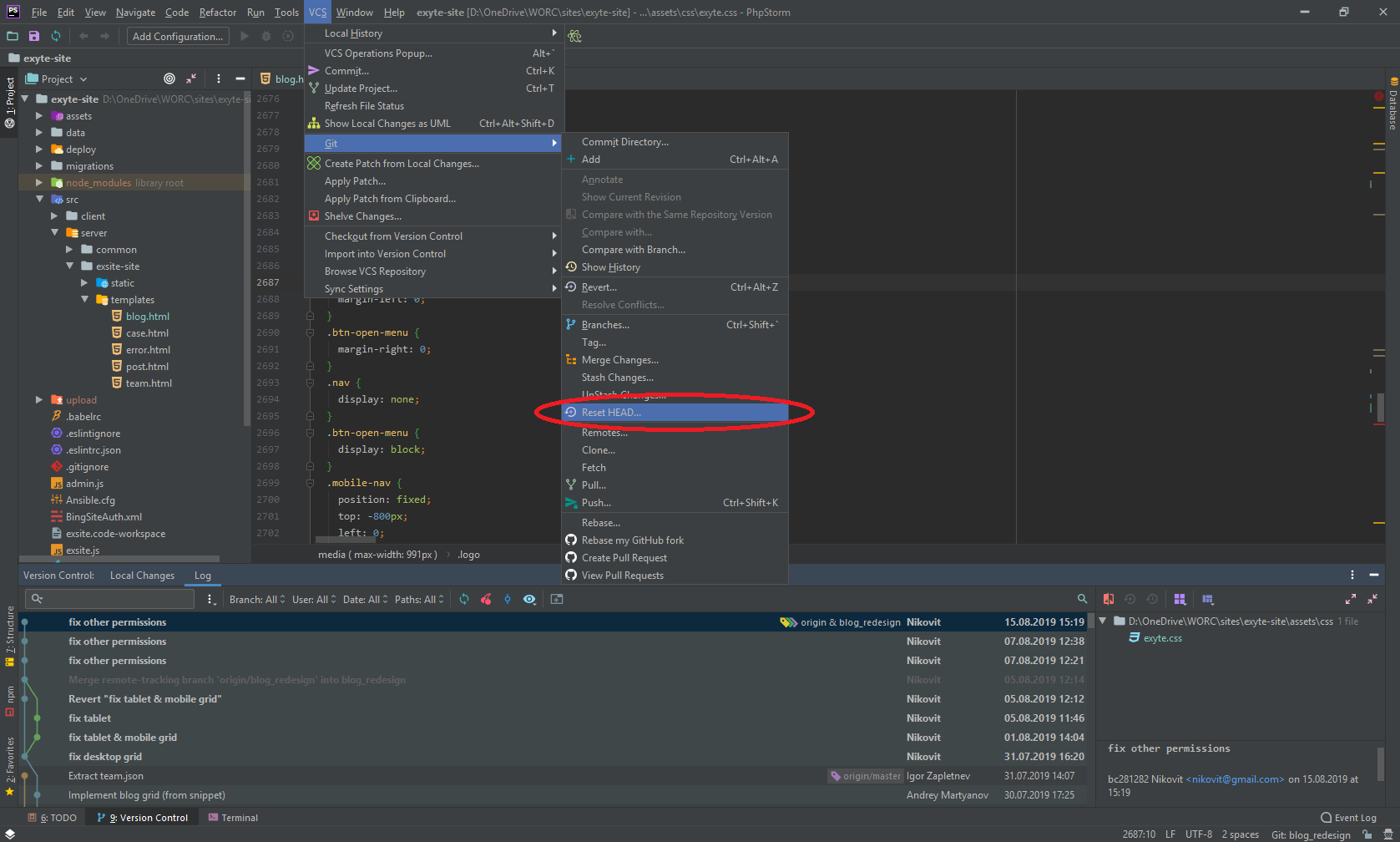
Task: Click Reset HEAD... menu item
Action: [675, 413]
